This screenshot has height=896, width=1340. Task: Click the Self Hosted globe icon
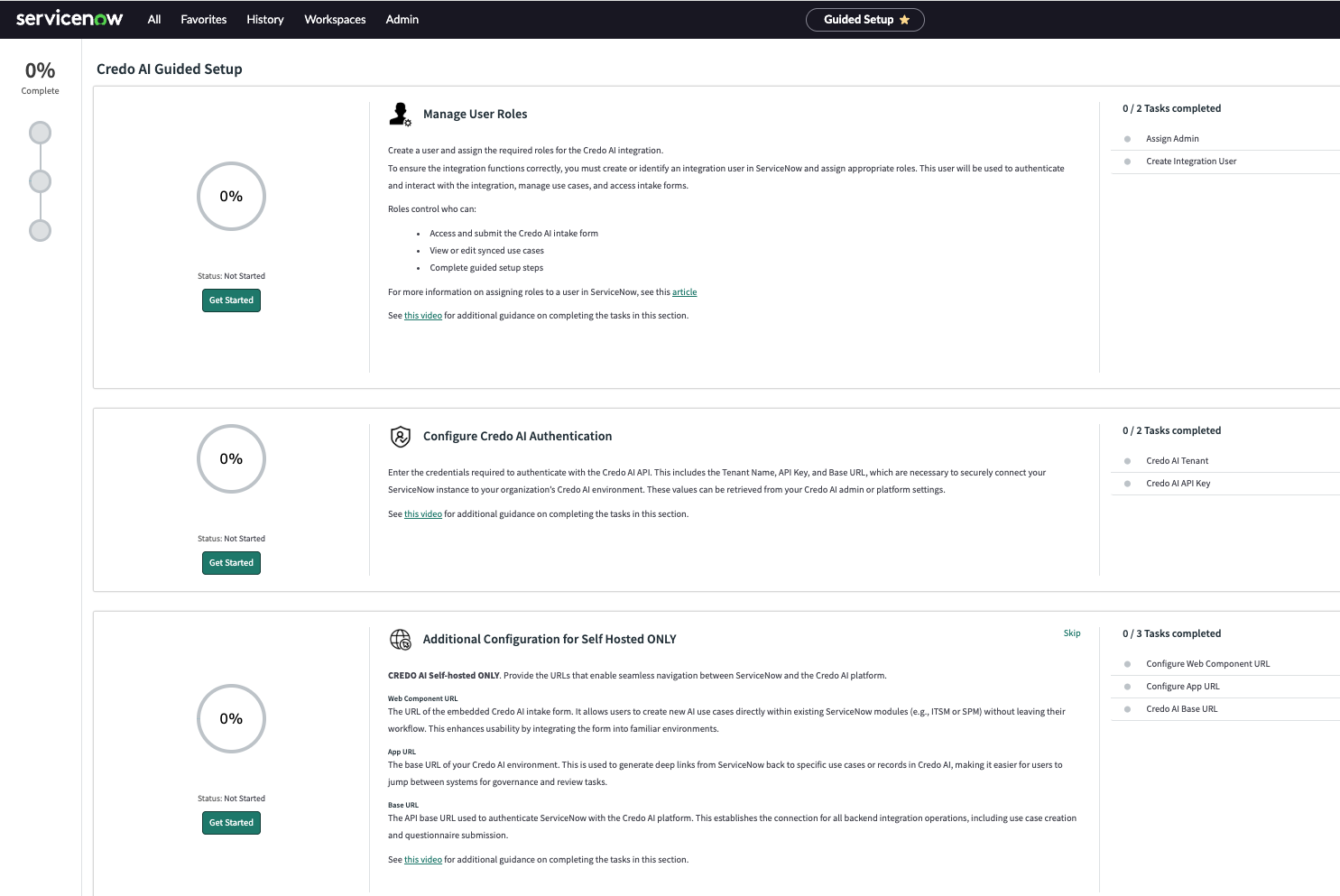[400, 640]
